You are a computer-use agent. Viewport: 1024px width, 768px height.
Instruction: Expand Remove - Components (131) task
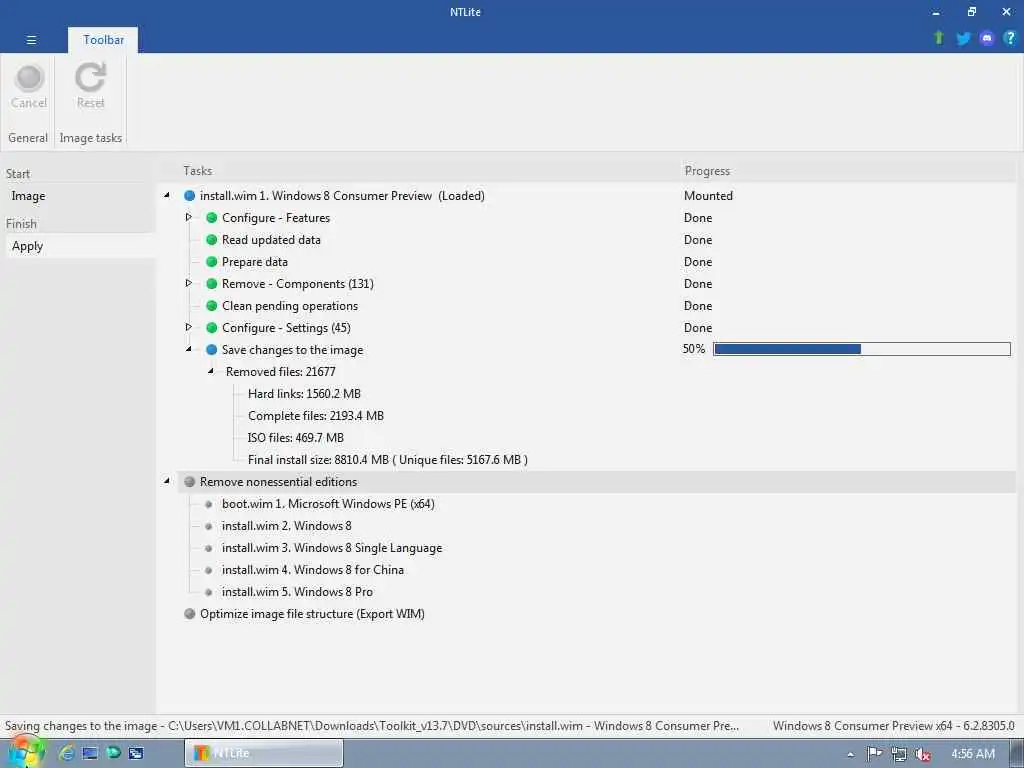tap(189, 283)
